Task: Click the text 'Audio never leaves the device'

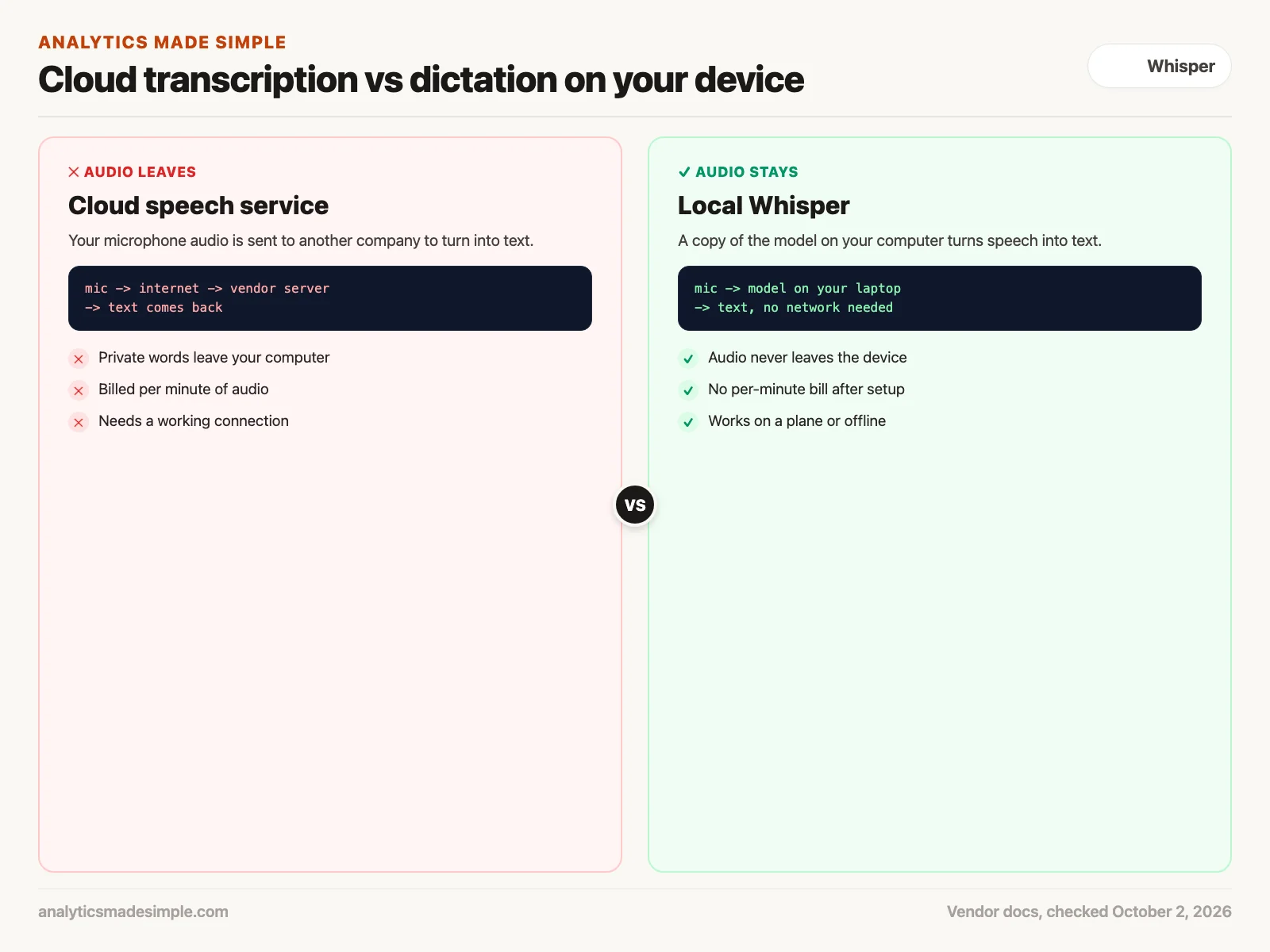Action: pos(807,358)
